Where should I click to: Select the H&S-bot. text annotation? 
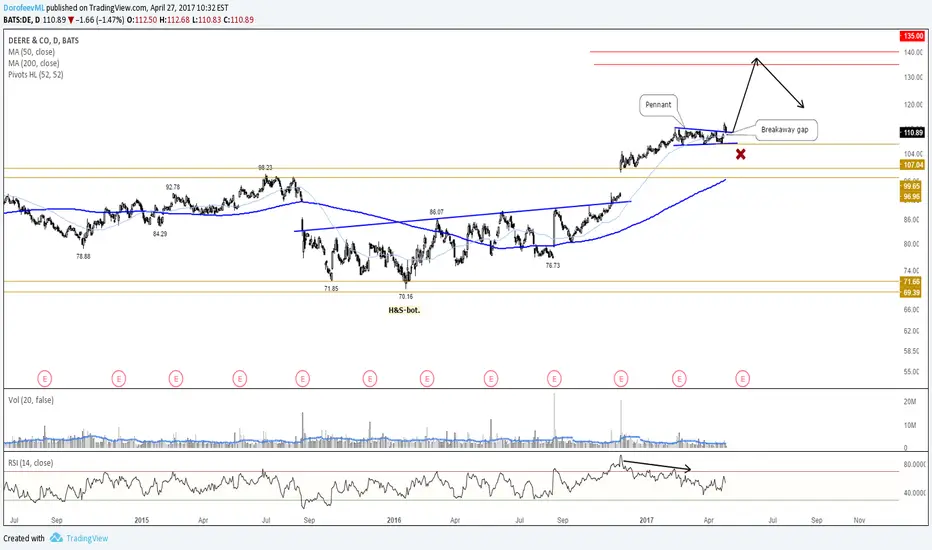(x=404, y=310)
